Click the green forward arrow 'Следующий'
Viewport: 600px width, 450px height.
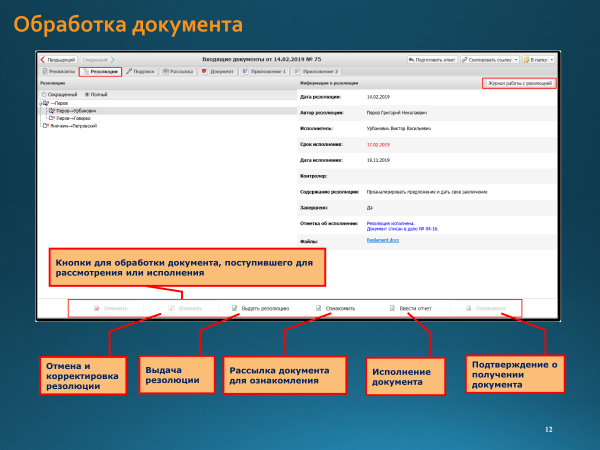tap(112, 60)
